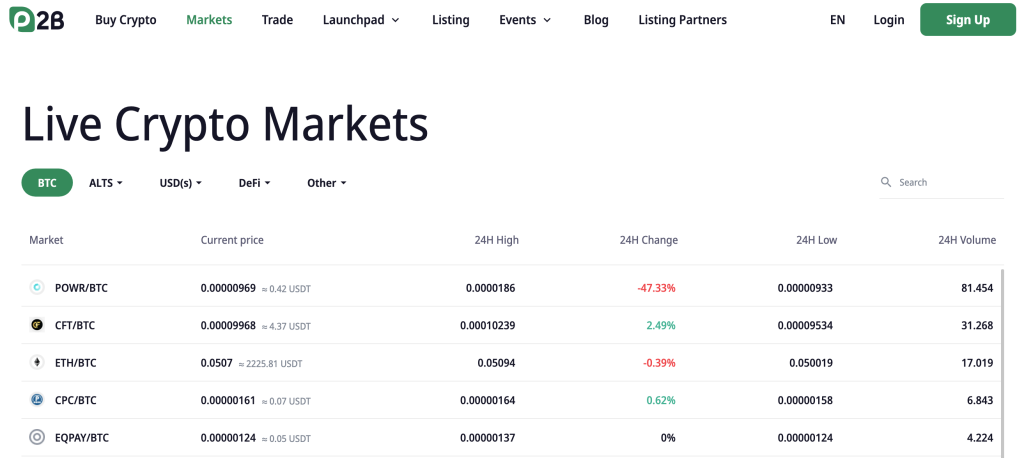This screenshot has width=1024, height=458.
Task: Open the CFT/BTC market
Action: pyautogui.click(x=74, y=325)
